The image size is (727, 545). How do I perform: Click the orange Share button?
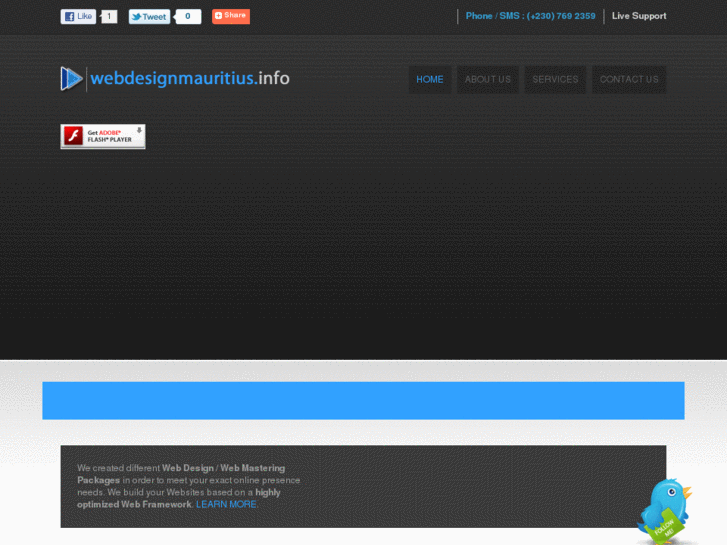click(231, 16)
